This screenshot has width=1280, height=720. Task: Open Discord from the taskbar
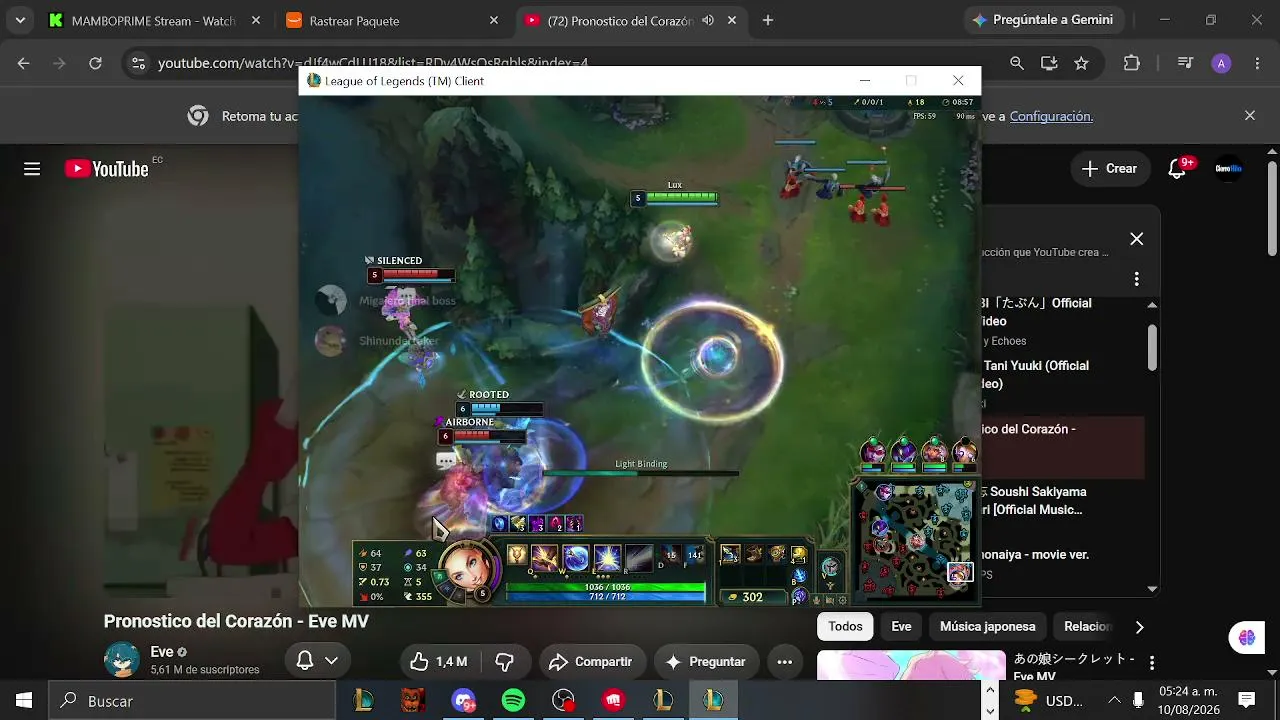point(464,701)
